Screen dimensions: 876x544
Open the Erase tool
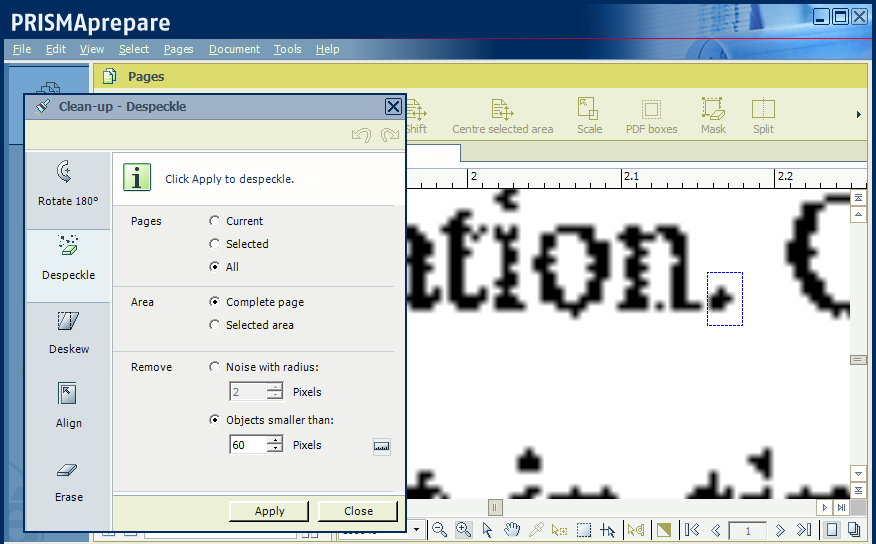tap(68, 479)
